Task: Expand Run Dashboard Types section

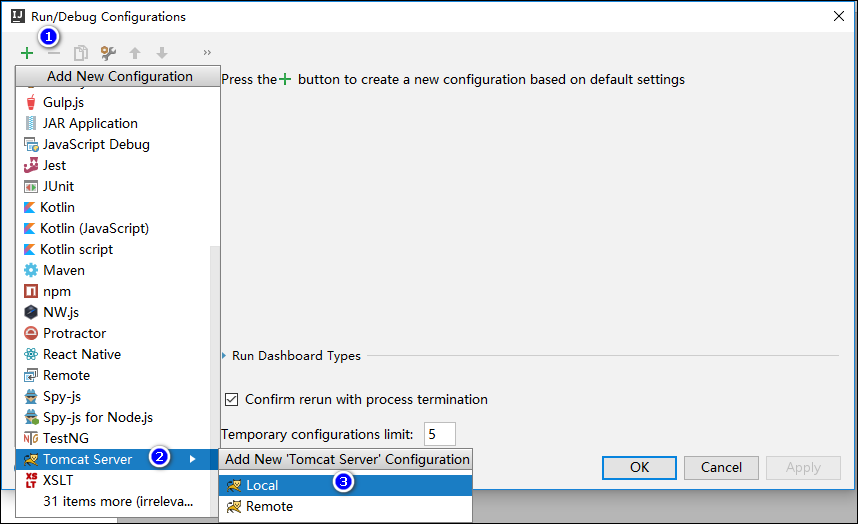Action: tap(224, 356)
